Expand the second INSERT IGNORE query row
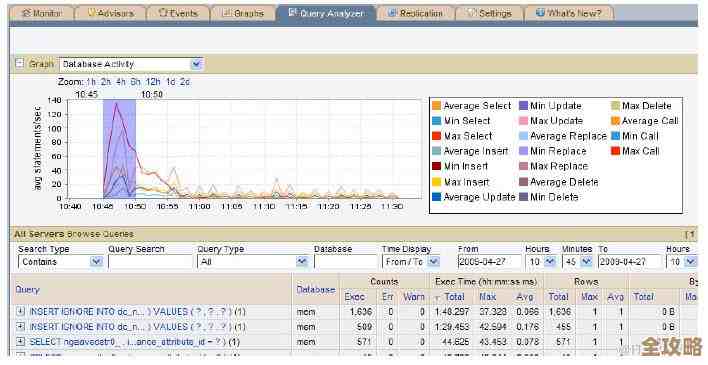This screenshot has height=365, width=708. [x=20, y=326]
